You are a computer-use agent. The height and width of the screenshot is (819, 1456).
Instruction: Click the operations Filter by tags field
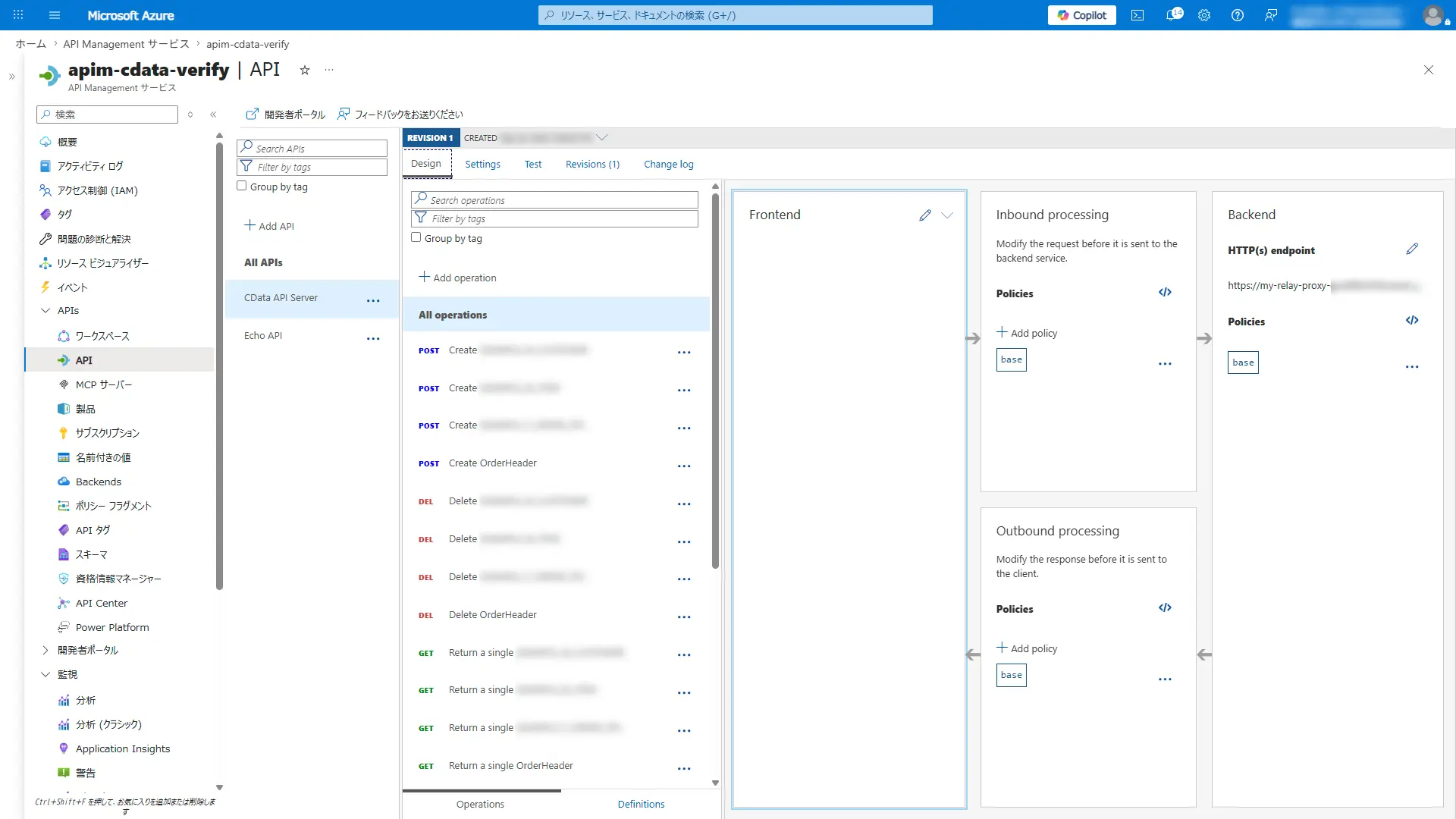pos(554,218)
